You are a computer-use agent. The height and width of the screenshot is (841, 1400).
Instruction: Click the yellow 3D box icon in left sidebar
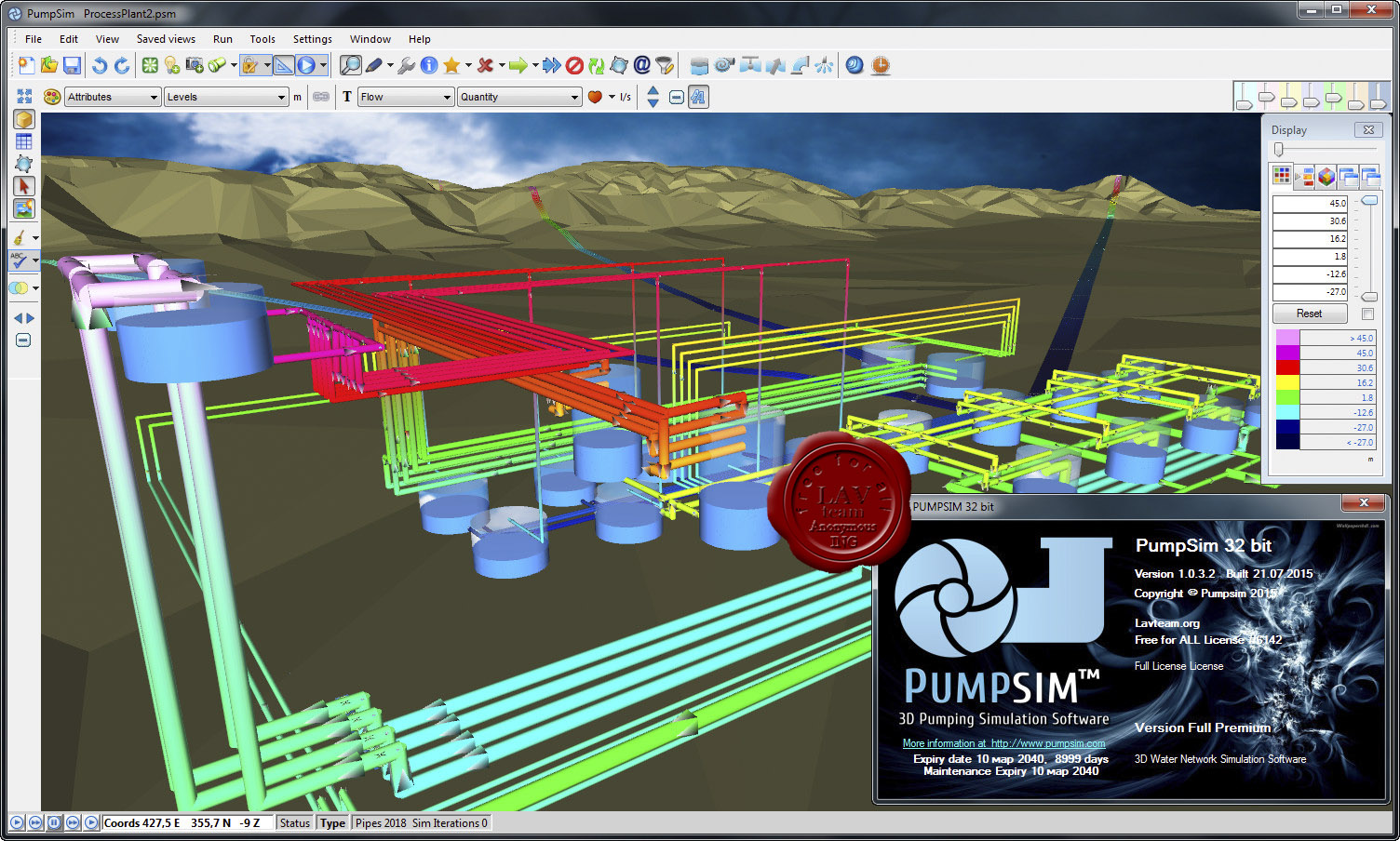click(24, 120)
